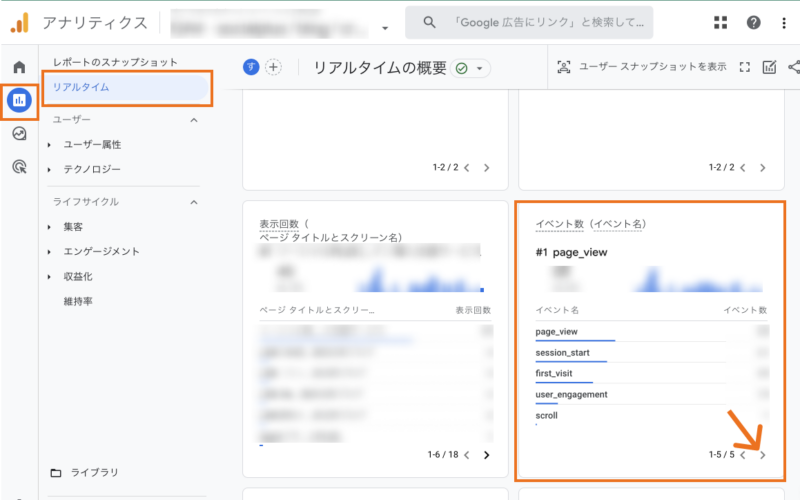Next page arrow in top-left card
This screenshot has width=800, height=500.
pyautogui.click(x=486, y=167)
